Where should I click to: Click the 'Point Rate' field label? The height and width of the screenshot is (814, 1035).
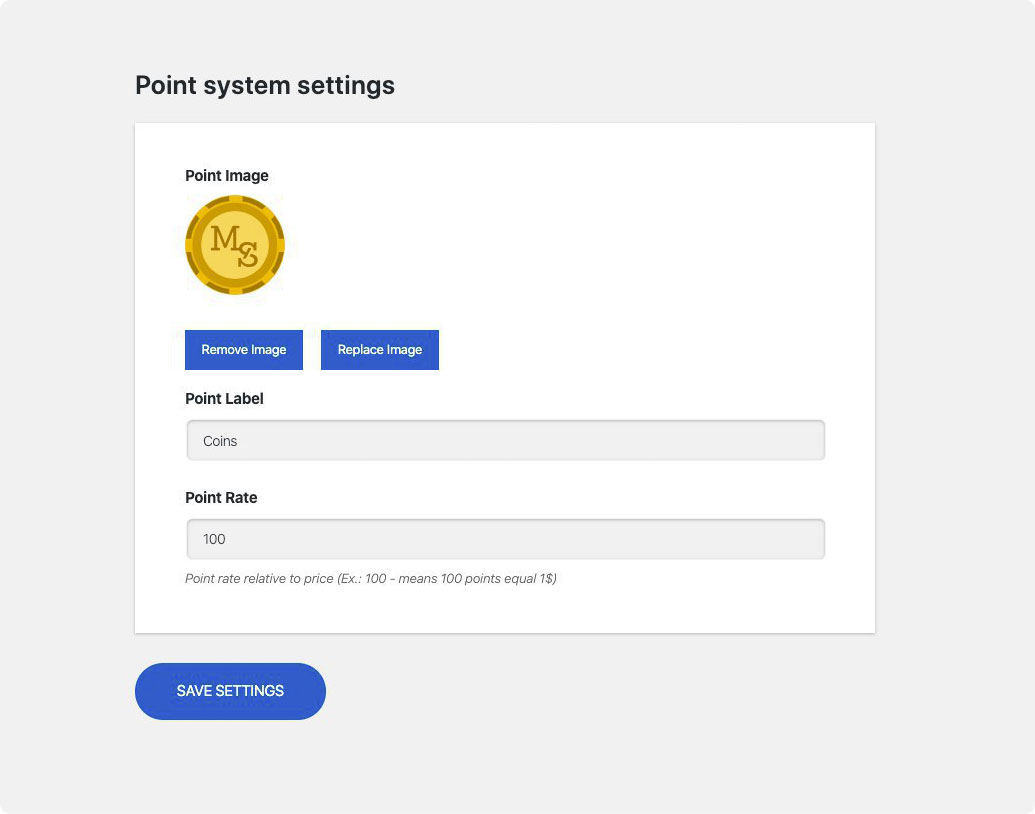(221, 497)
